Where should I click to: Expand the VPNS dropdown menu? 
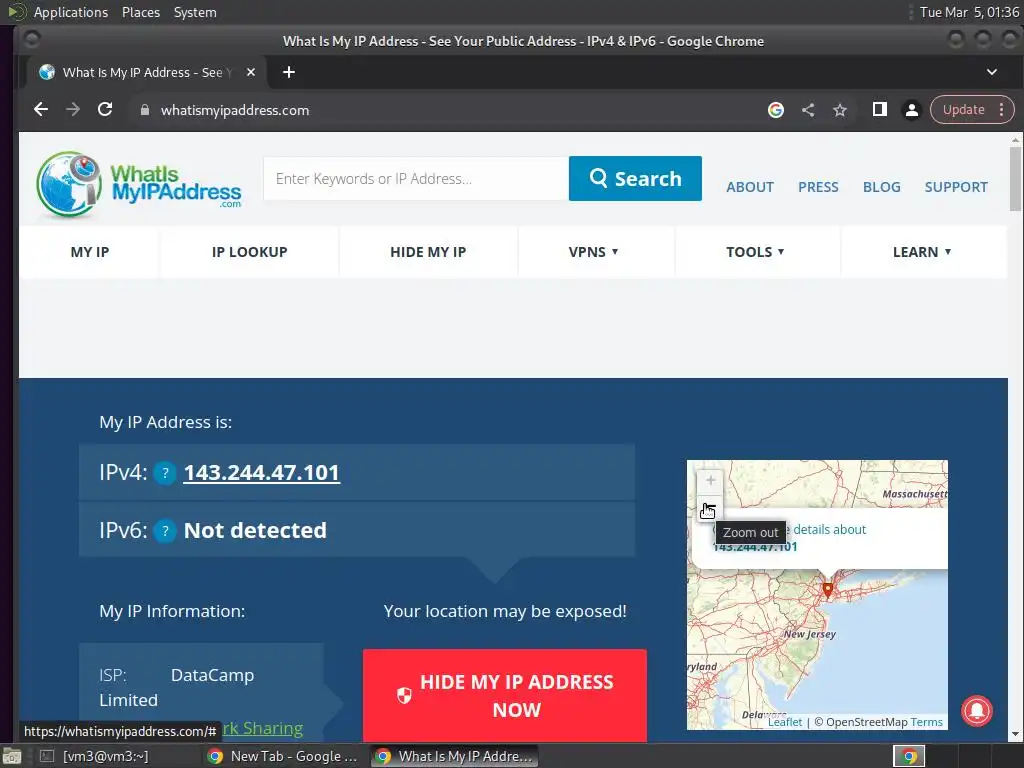(x=593, y=252)
